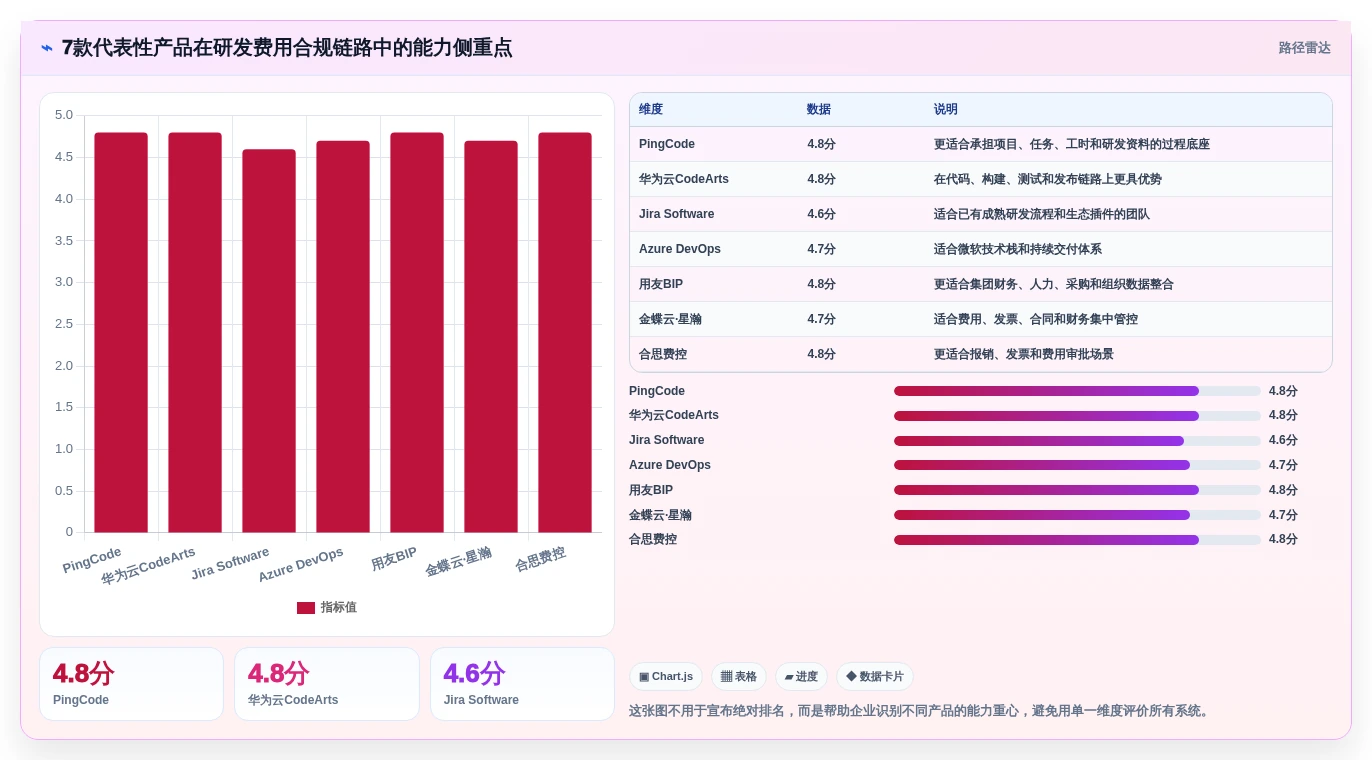Click 4.7分 in Azure DevOps table row
This screenshot has height=760, width=1372.
[x=822, y=249]
